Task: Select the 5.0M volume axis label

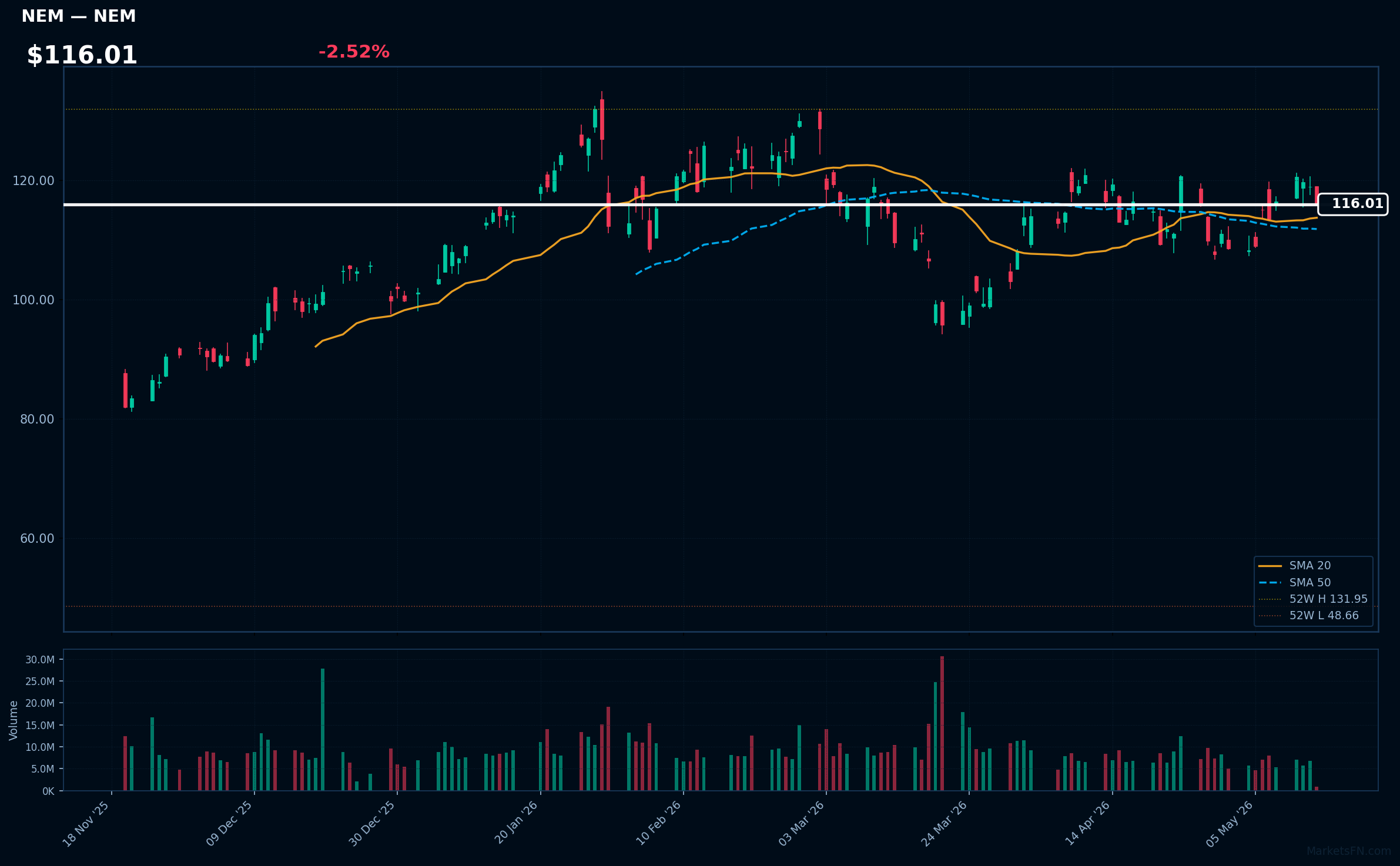Action: 42,769
